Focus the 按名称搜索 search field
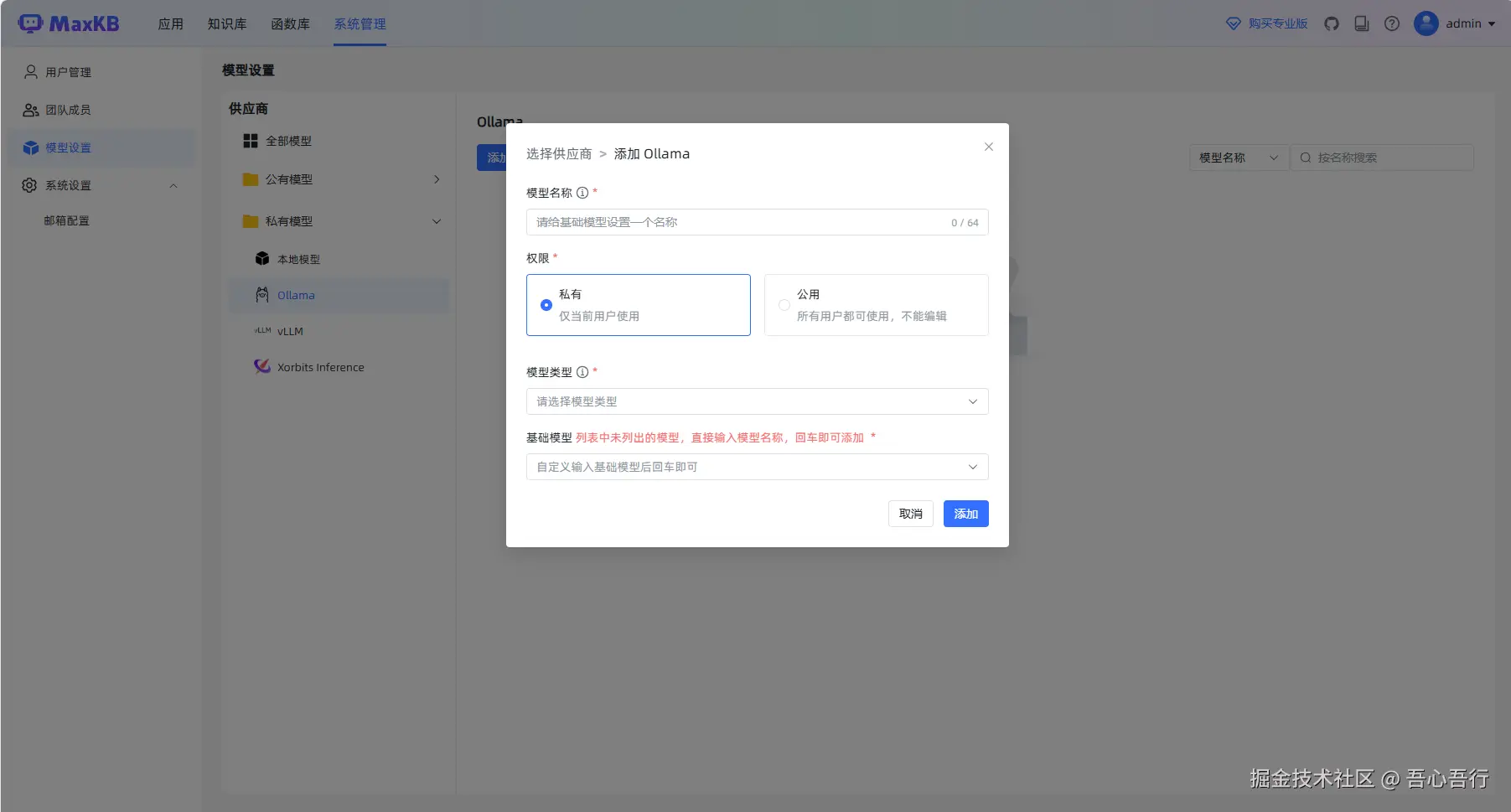The width and height of the screenshot is (1511, 812). tap(1382, 158)
